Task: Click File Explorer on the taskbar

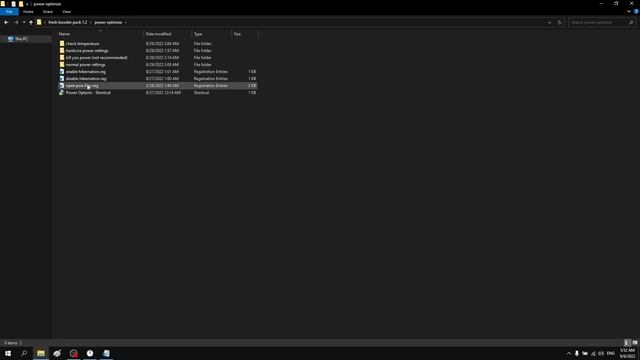Action: point(41,353)
